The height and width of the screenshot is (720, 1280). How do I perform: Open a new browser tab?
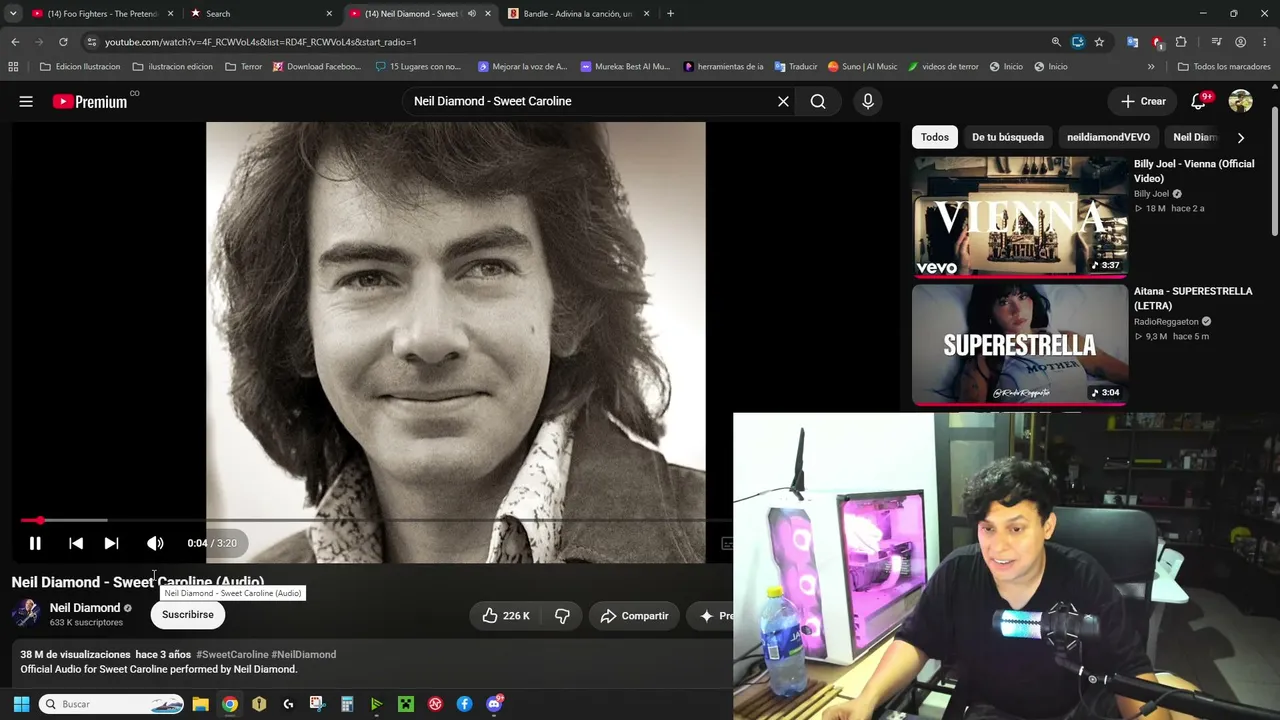(x=670, y=14)
